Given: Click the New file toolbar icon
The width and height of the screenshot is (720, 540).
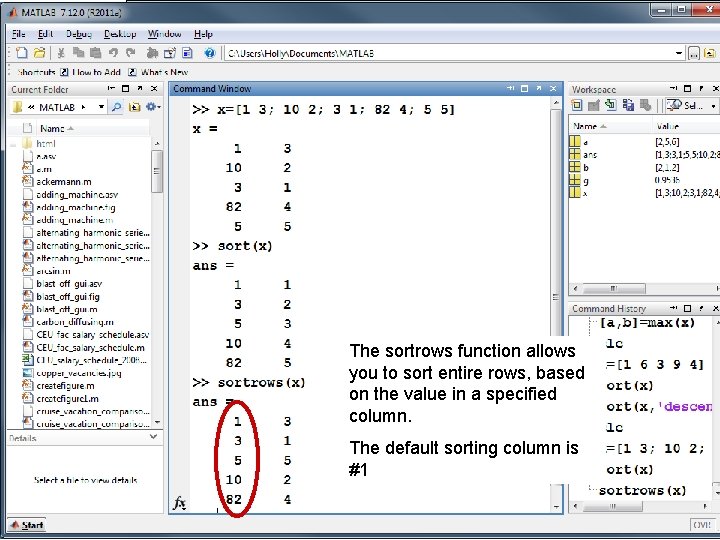Looking at the screenshot, I should point(22,53).
